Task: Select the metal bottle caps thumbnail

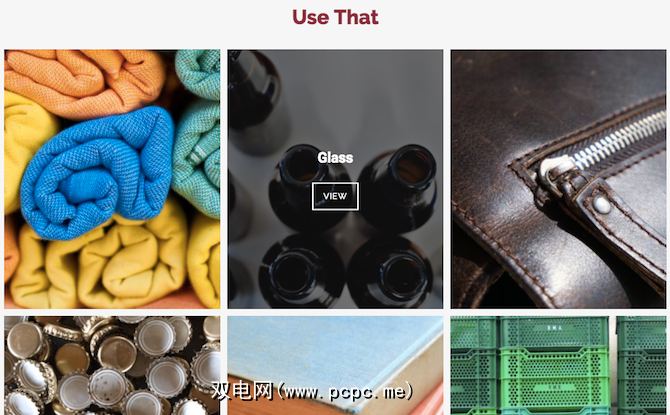Action: click(x=112, y=365)
